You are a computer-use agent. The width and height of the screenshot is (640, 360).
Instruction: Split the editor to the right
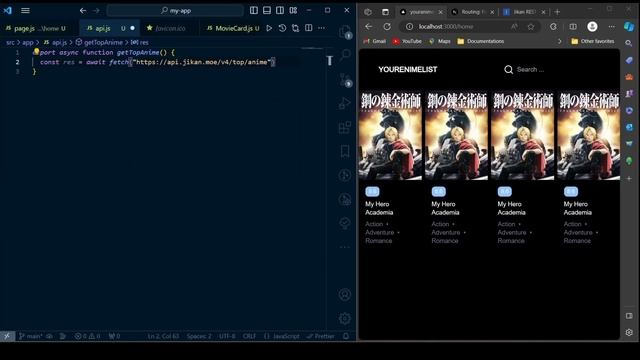pos(309,28)
